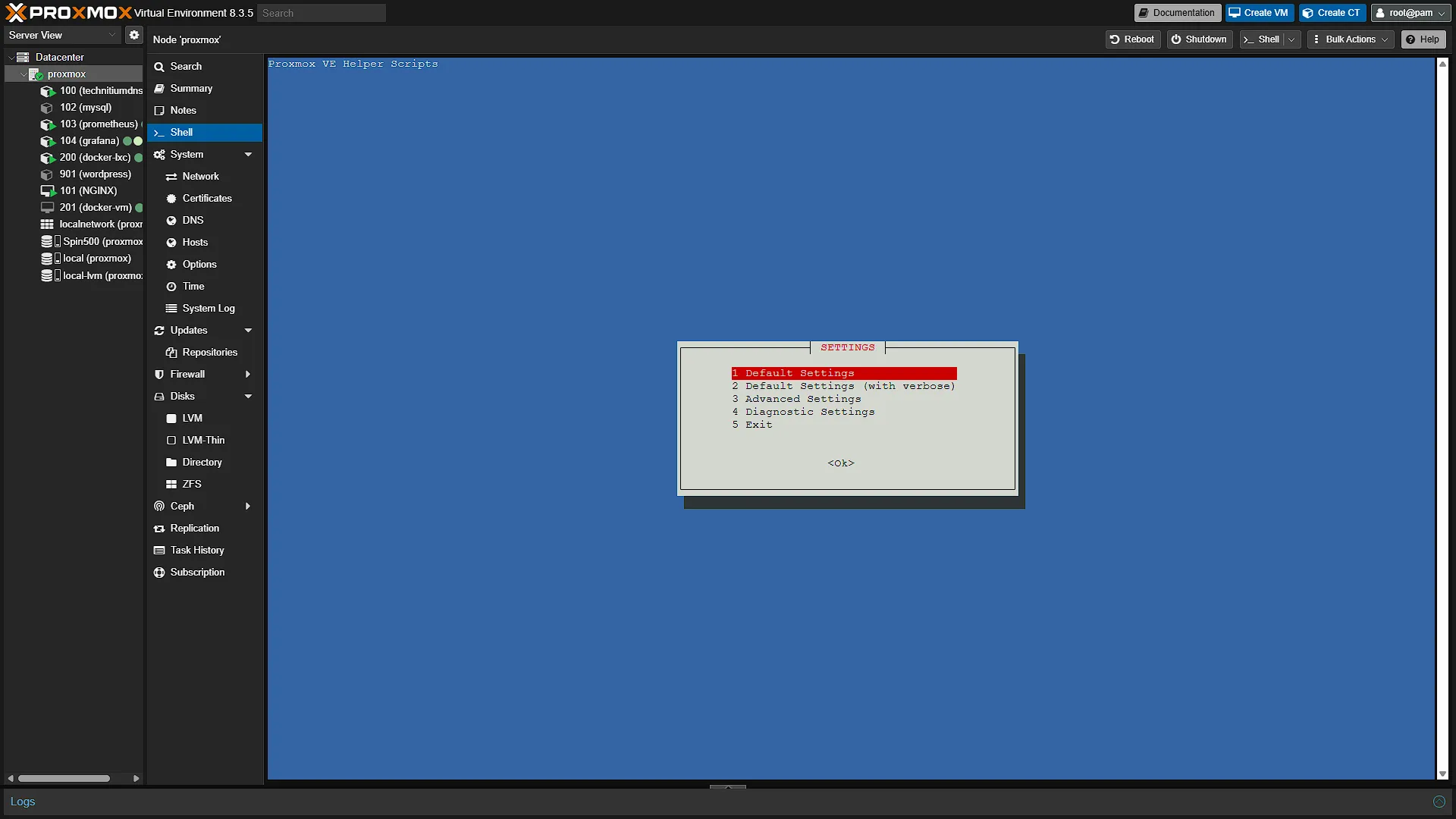This screenshot has width=1456, height=819.
Task: Click the Proxmox logo
Action: pos(68,13)
